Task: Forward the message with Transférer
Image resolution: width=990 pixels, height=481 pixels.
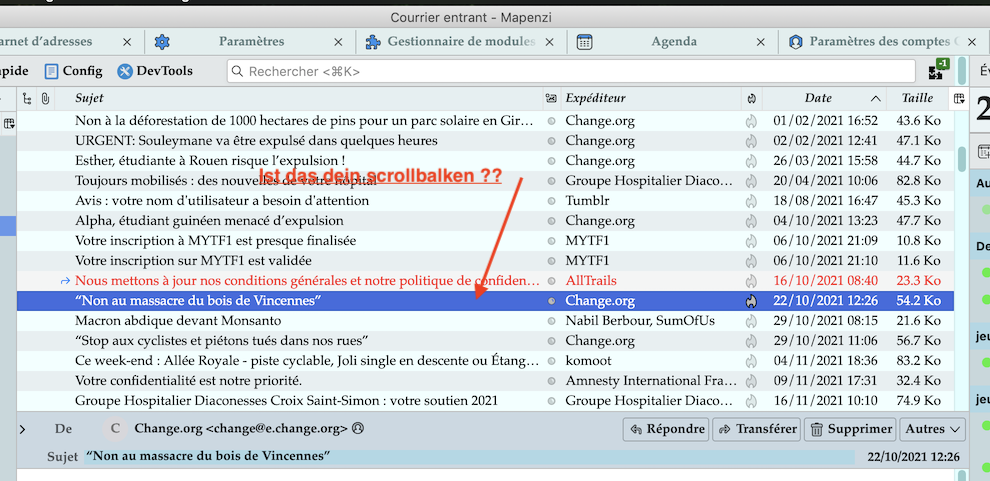Action: [x=756, y=429]
